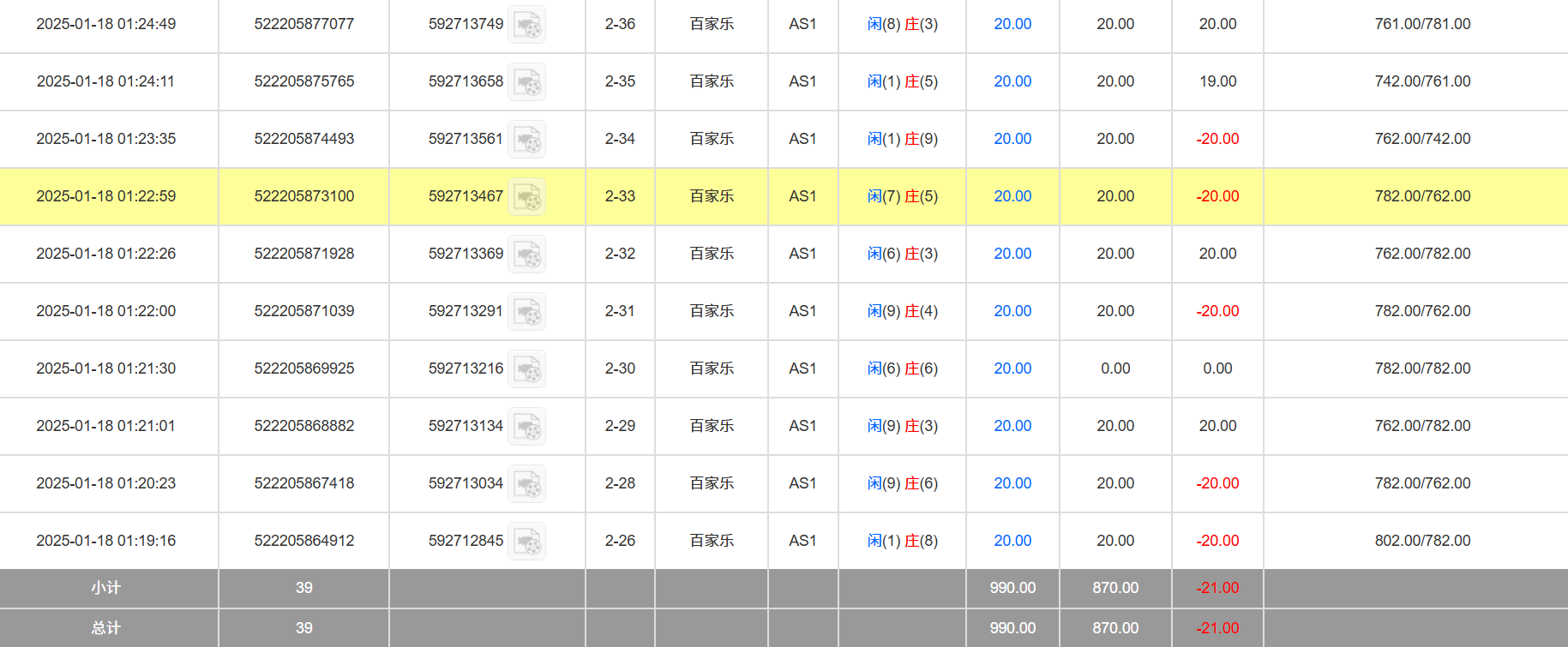The image size is (1568, 647).
Task: Click balance cell 802.00/782.00
Action: [1421, 541]
